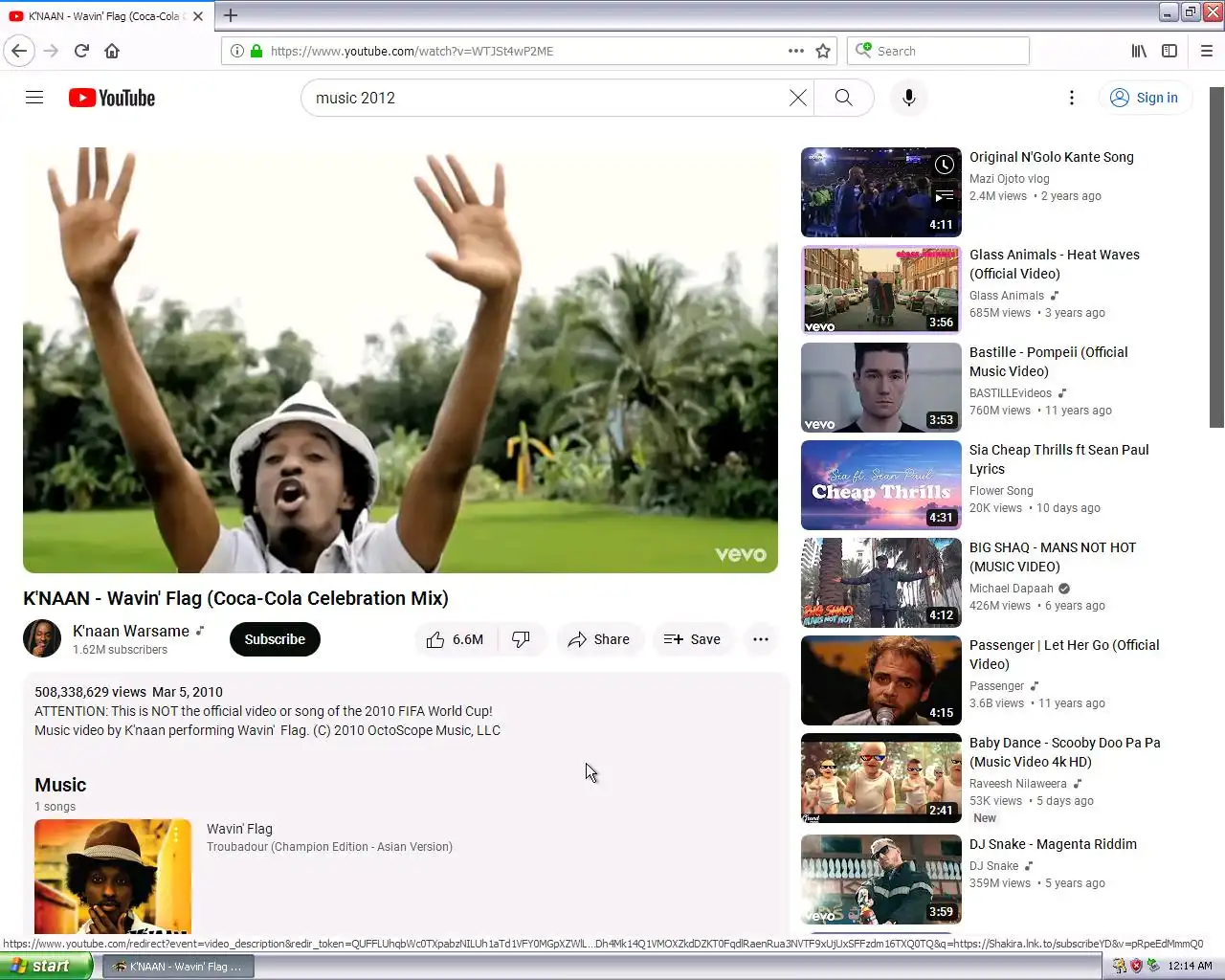
Task: Click the main video player
Action: [x=400, y=360]
